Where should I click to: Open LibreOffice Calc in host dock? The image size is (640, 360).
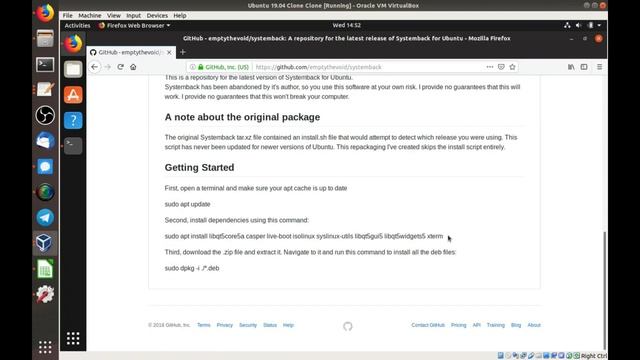[45, 269]
